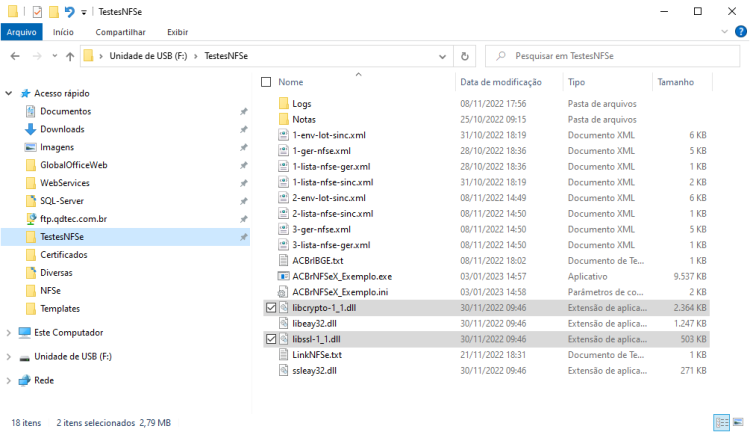Select Diversas folder in sidebar
Viewport: 750px width, 432px height.
[x=56, y=273]
